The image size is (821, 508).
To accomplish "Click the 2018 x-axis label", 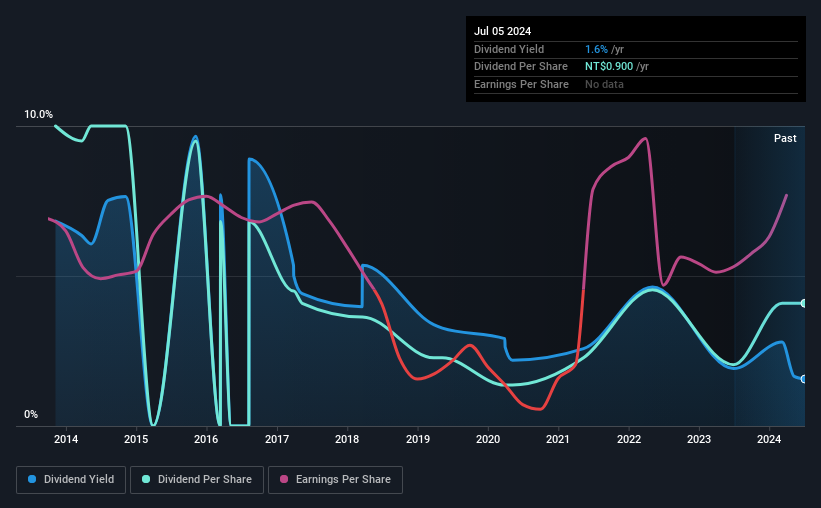I will point(347,439).
